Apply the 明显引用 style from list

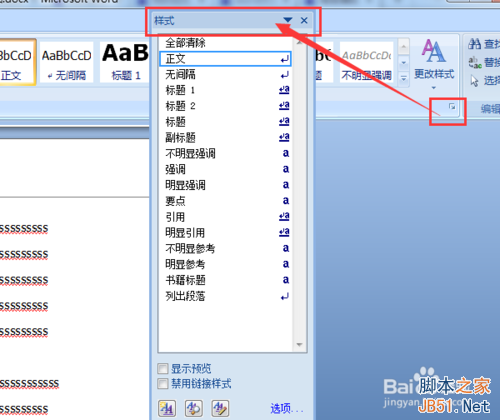[225, 232]
